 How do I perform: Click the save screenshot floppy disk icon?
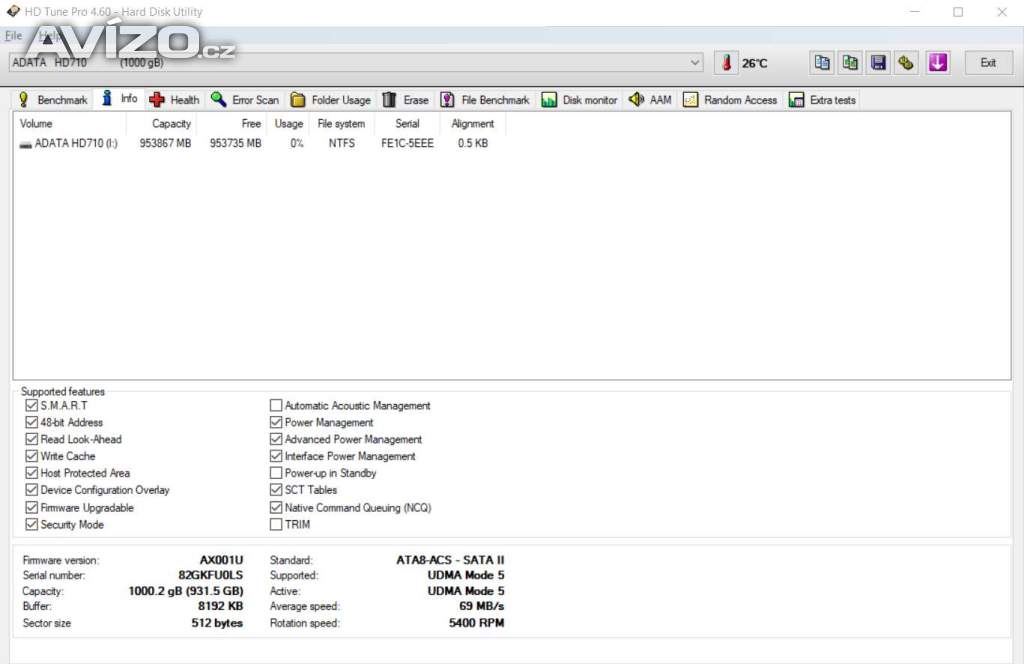(878, 63)
